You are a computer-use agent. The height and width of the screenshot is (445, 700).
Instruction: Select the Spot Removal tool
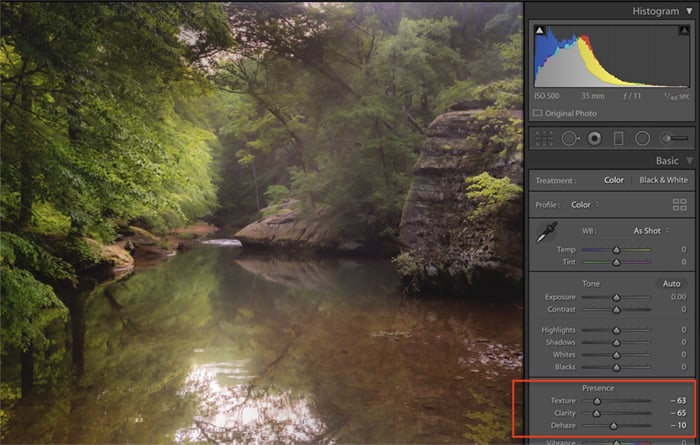[x=570, y=138]
